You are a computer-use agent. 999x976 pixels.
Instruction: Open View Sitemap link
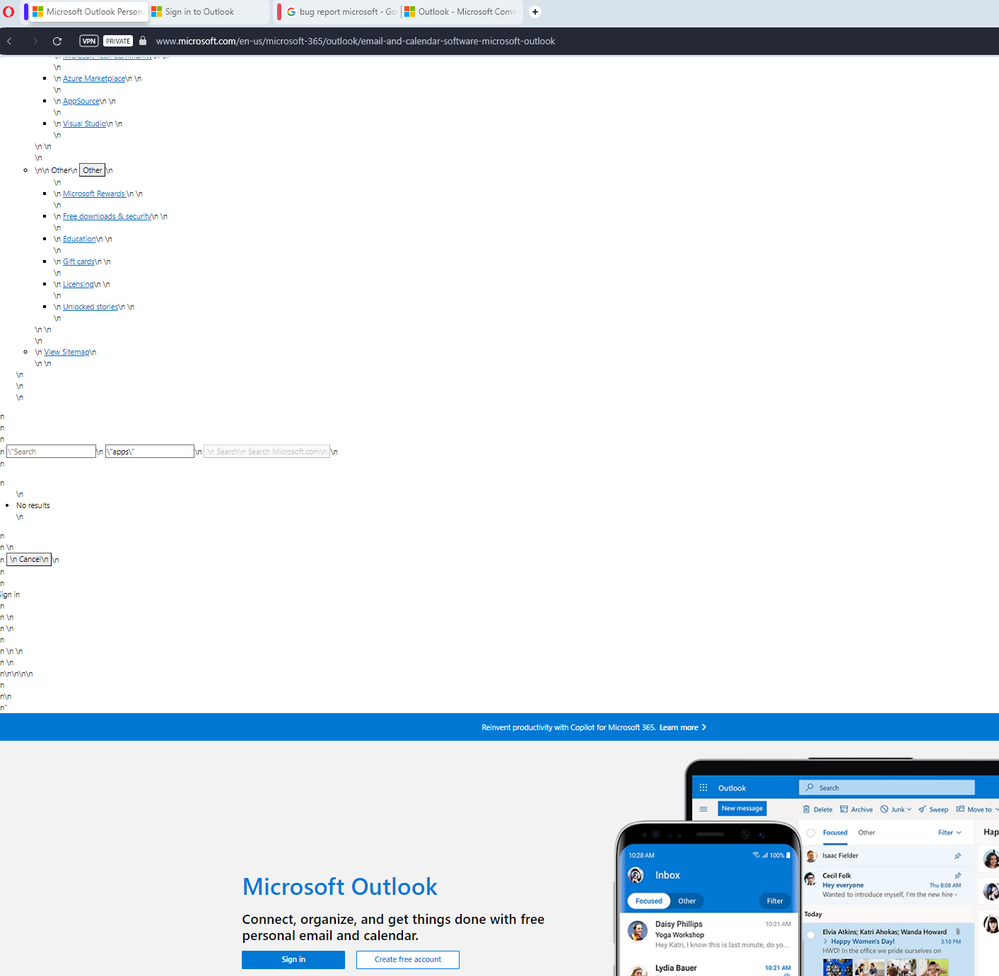pos(66,352)
